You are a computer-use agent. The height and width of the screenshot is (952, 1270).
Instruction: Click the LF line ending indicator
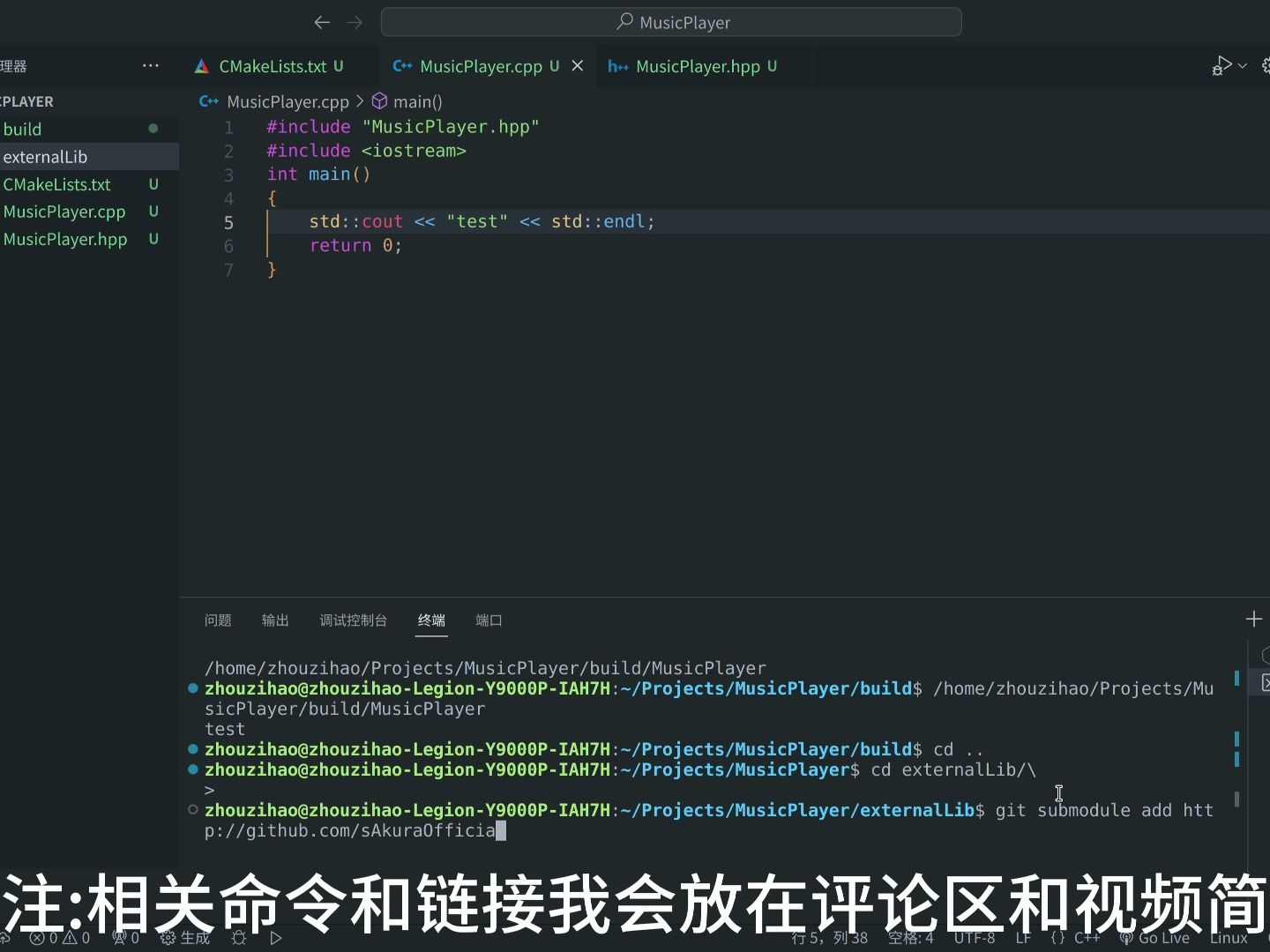tap(1024, 938)
